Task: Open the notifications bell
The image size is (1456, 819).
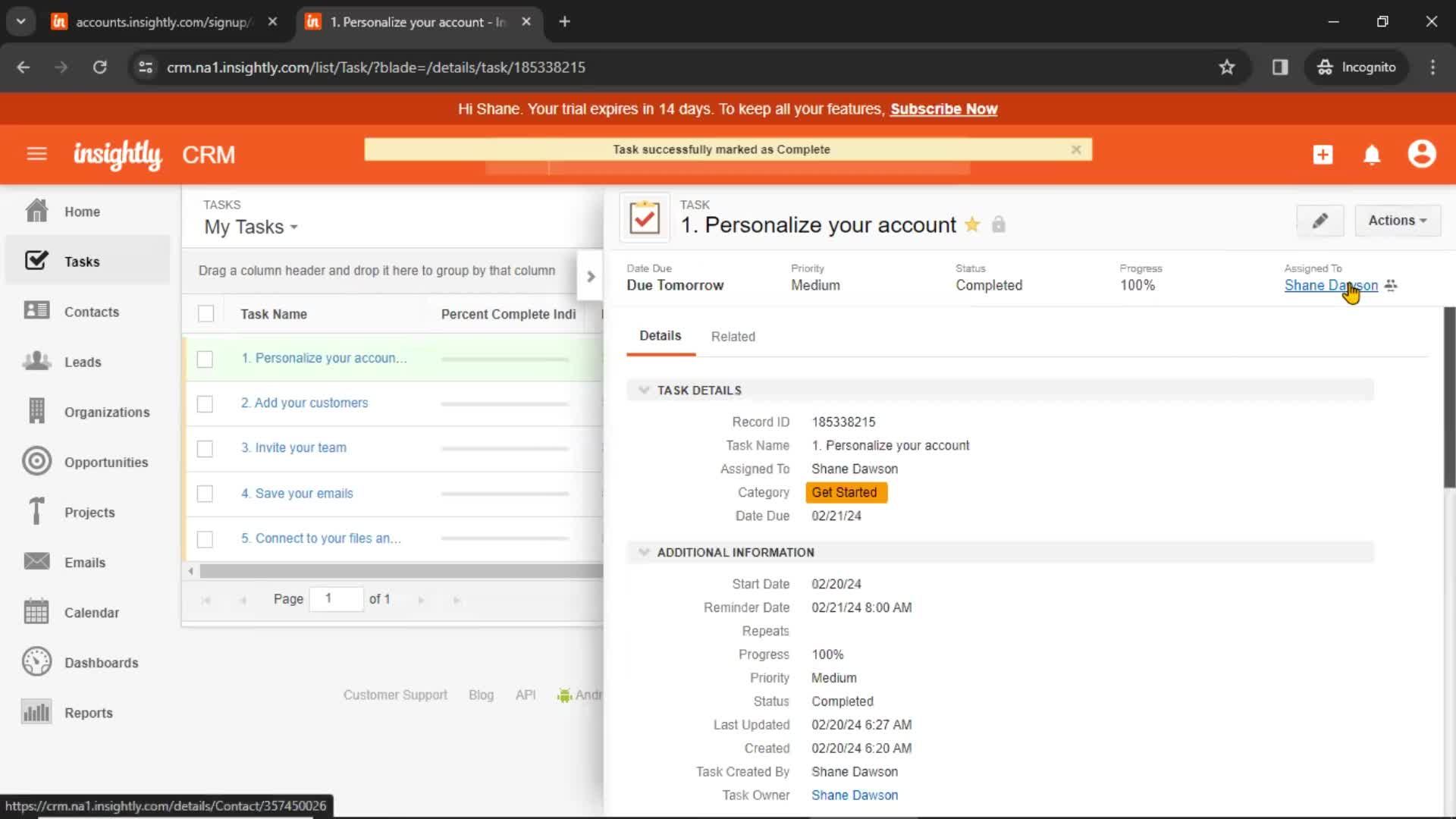Action: click(1372, 155)
